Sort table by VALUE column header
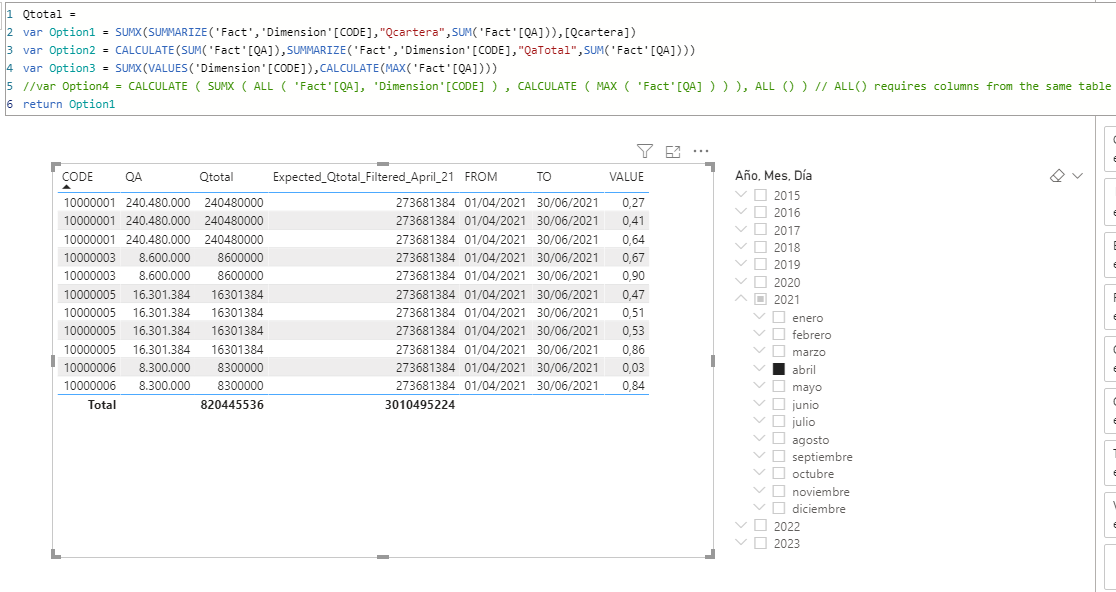This screenshot has height=592, width=1116. tap(626, 177)
